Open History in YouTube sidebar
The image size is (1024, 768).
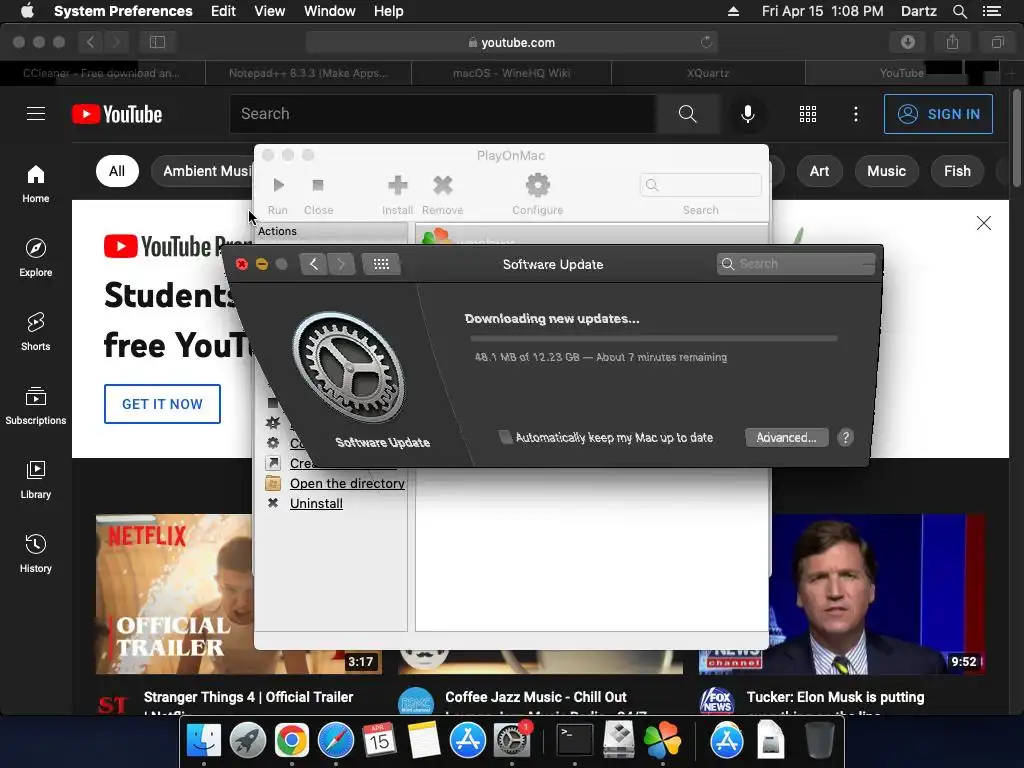pyautogui.click(x=36, y=554)
